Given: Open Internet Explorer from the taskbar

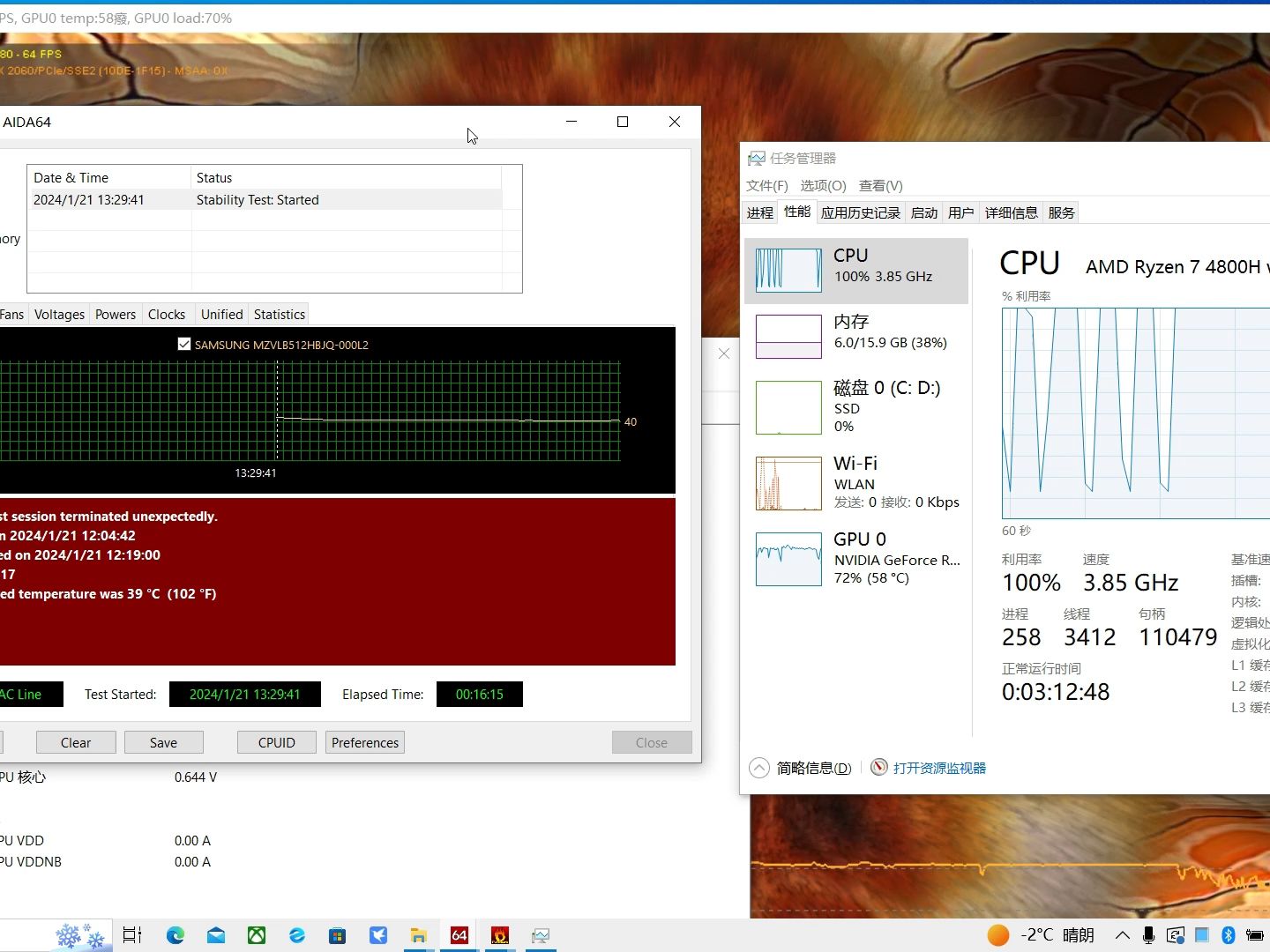Looking at the screenshot, I should click(x=297, y=935).
